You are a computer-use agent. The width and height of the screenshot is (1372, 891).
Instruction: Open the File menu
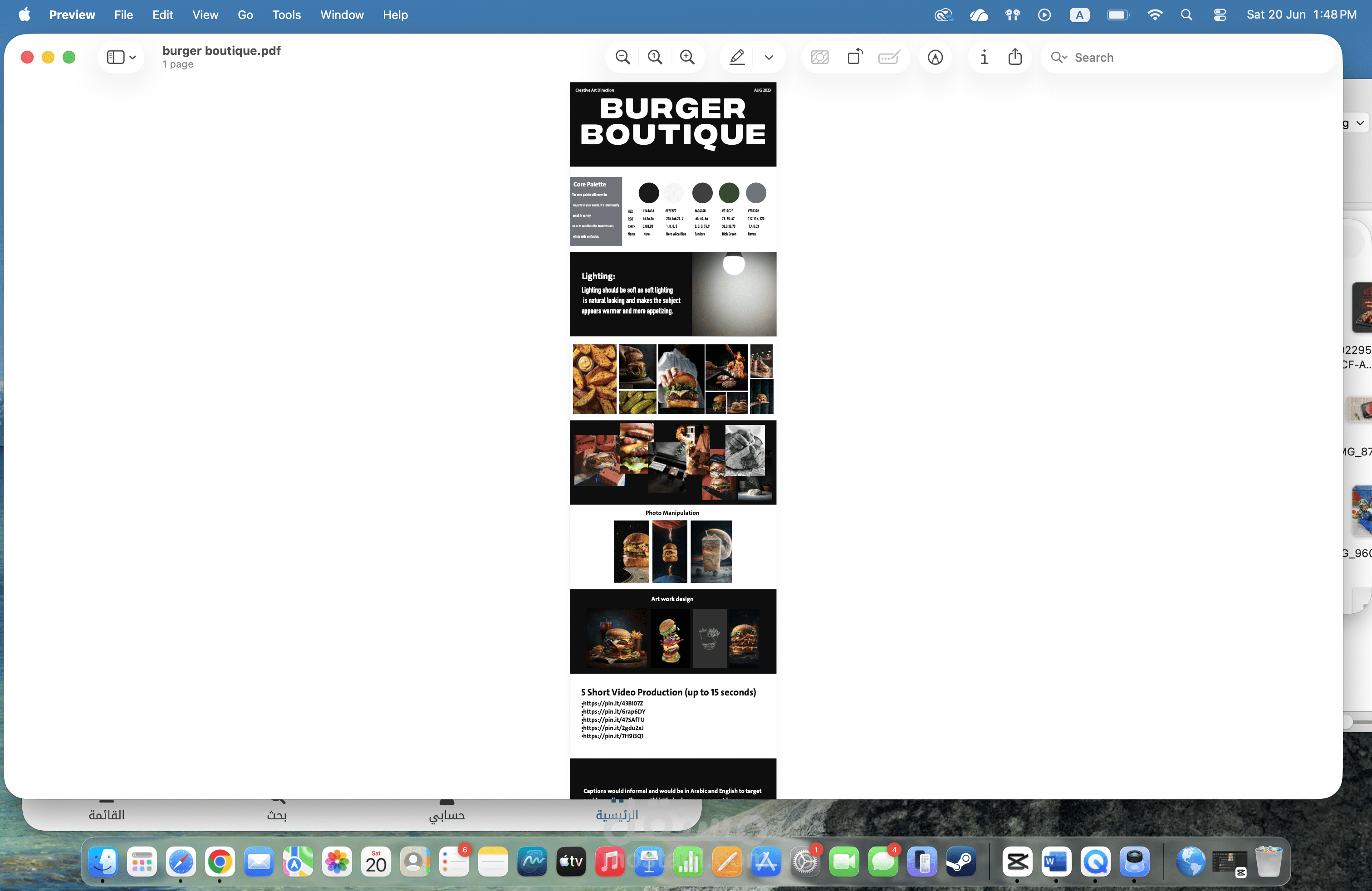[x=123, y=15]
